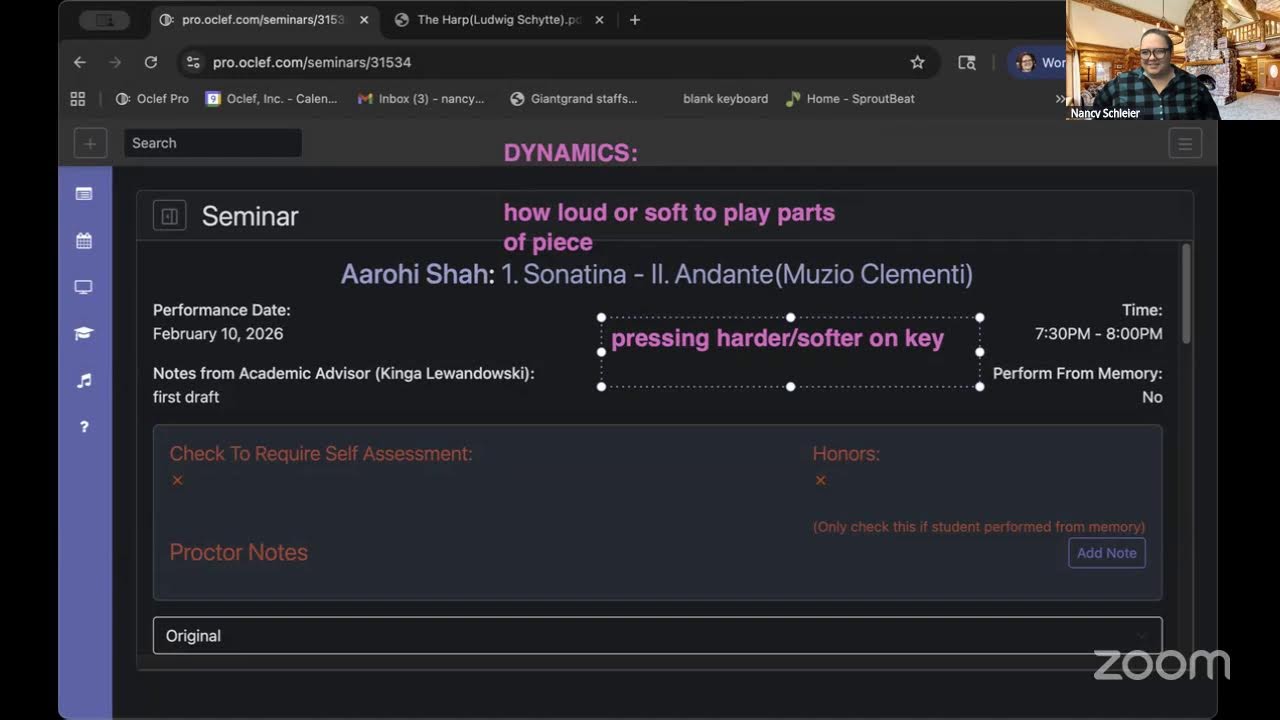
Task: Open the card list sidebar icon
Action: point(84,193)
